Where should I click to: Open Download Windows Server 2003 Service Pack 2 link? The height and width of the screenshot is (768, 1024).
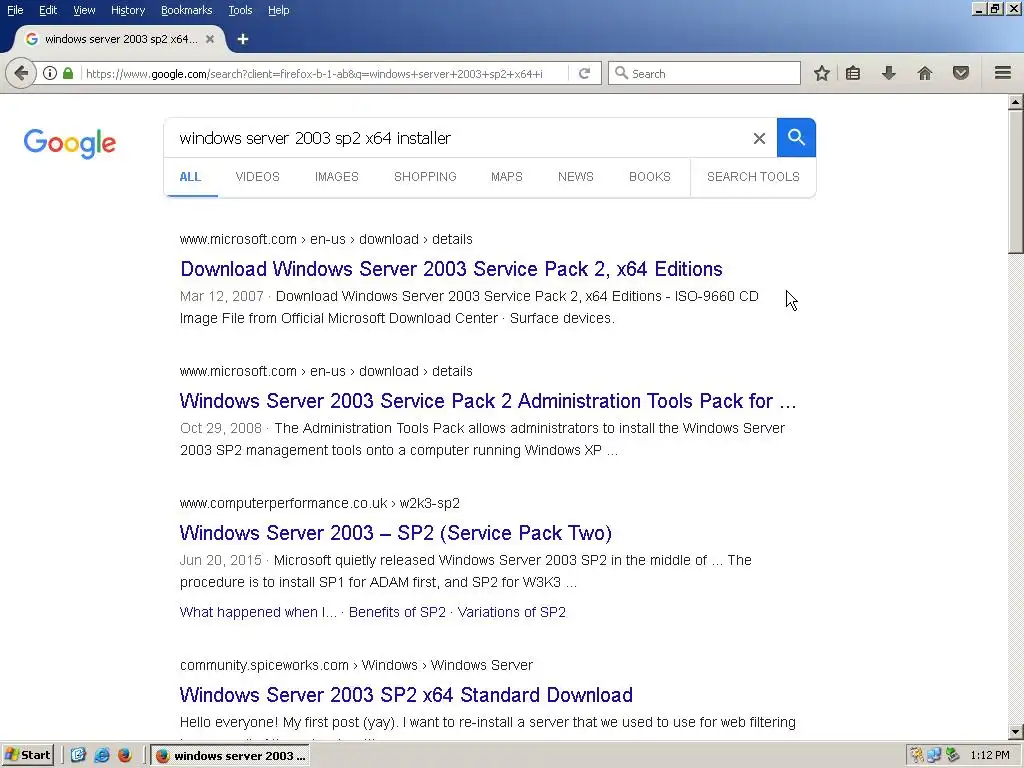click(451, 269)
